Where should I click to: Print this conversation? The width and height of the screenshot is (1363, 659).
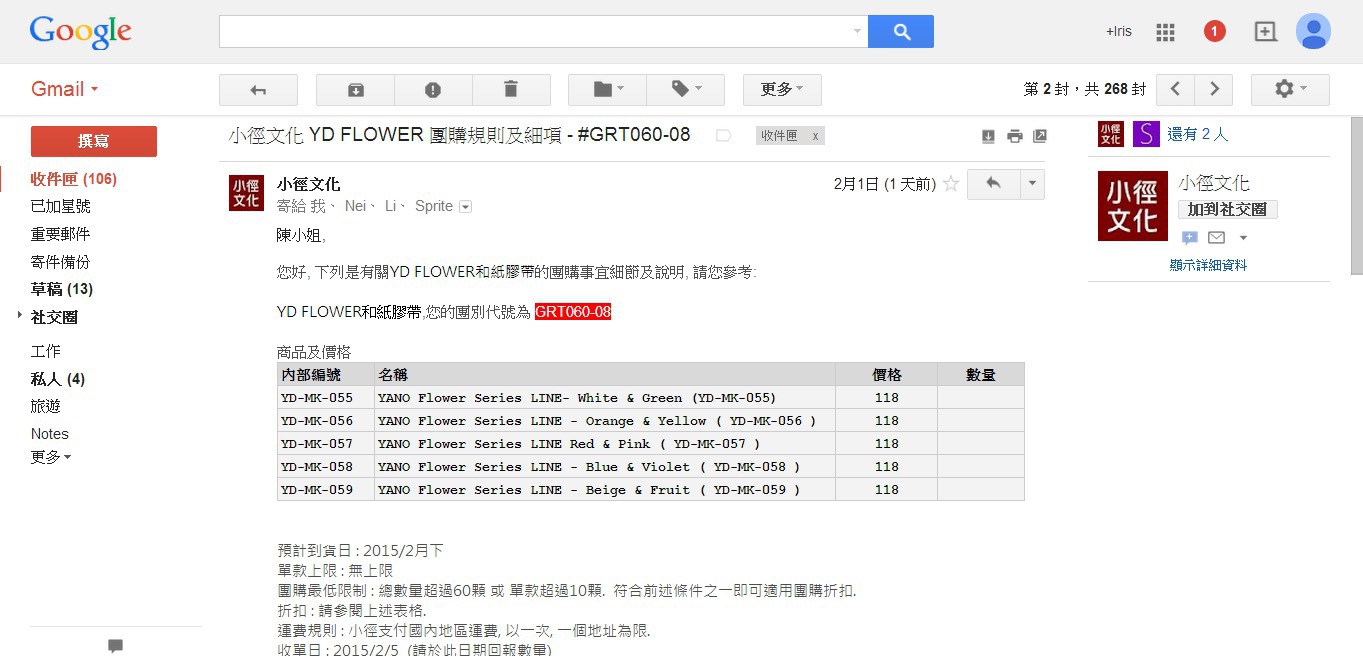click(x=1015, y=136)
